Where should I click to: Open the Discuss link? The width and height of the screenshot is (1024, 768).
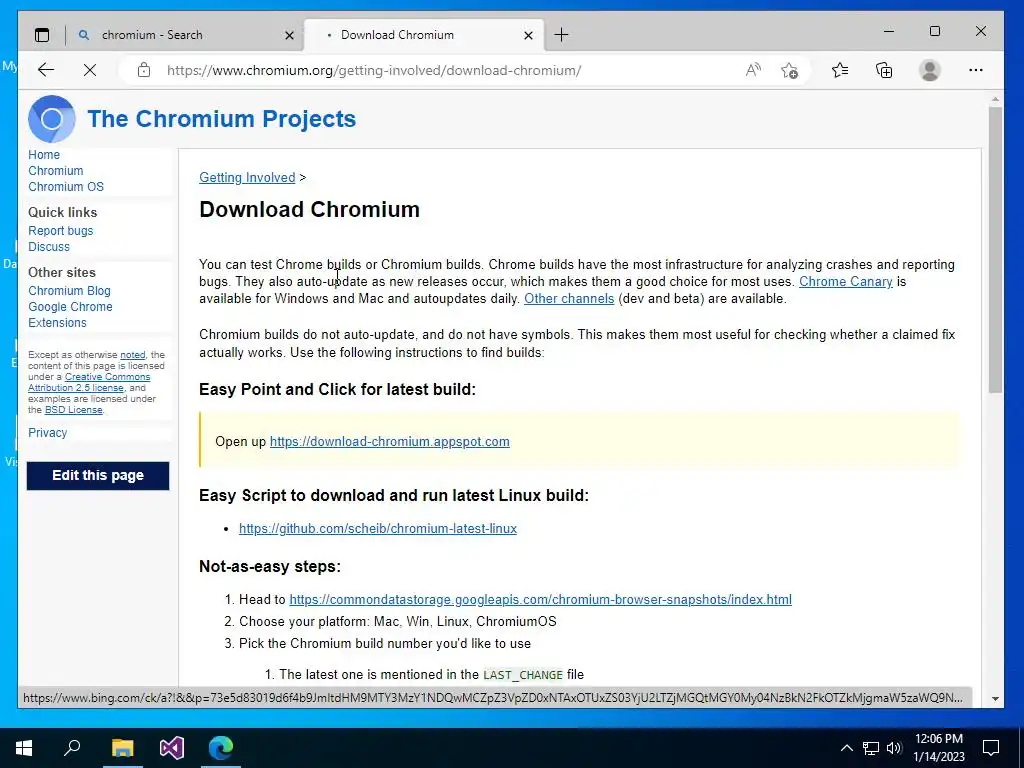click(x=49, y=247)
